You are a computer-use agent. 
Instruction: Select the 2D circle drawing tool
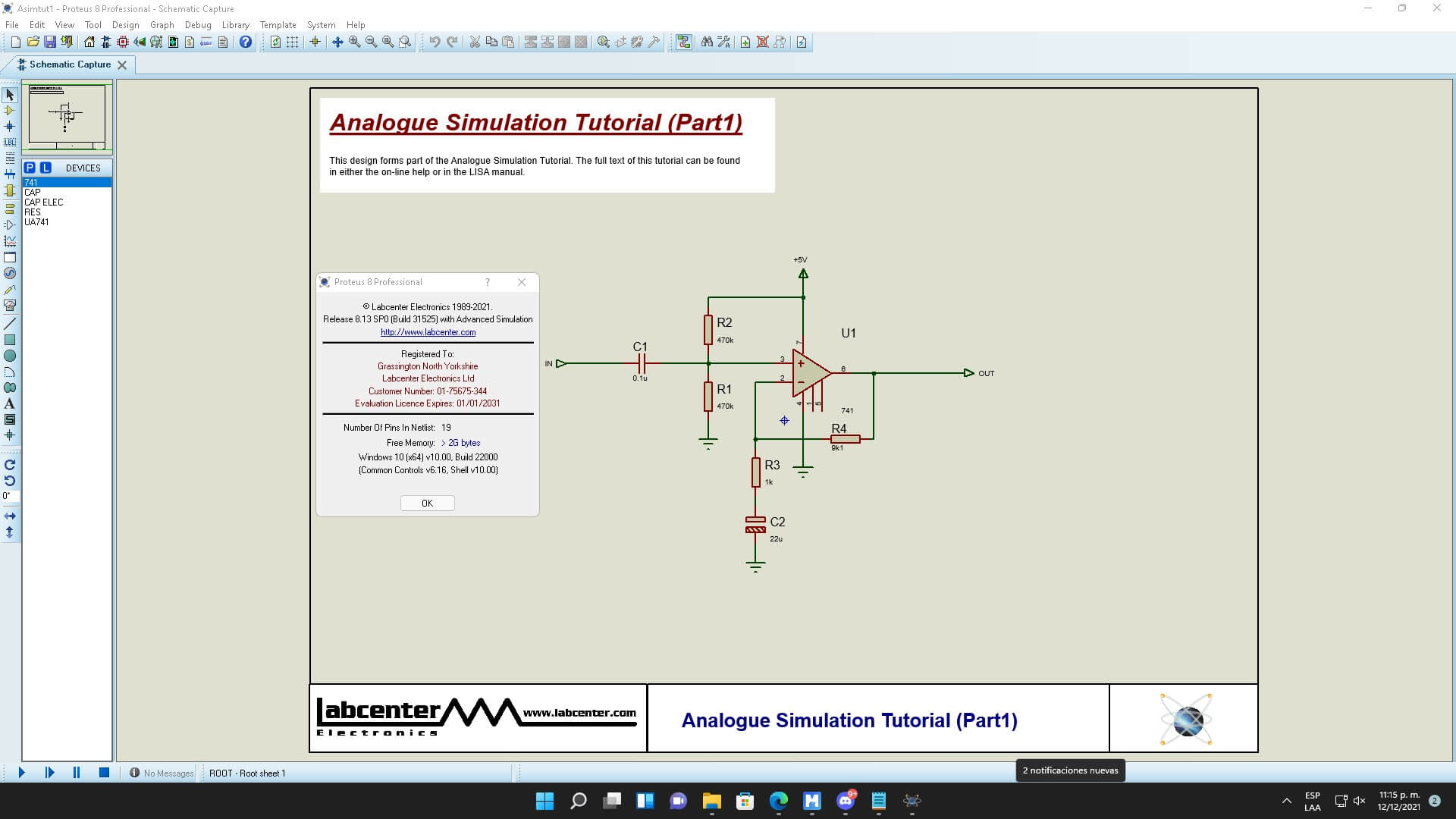point(10,356)
